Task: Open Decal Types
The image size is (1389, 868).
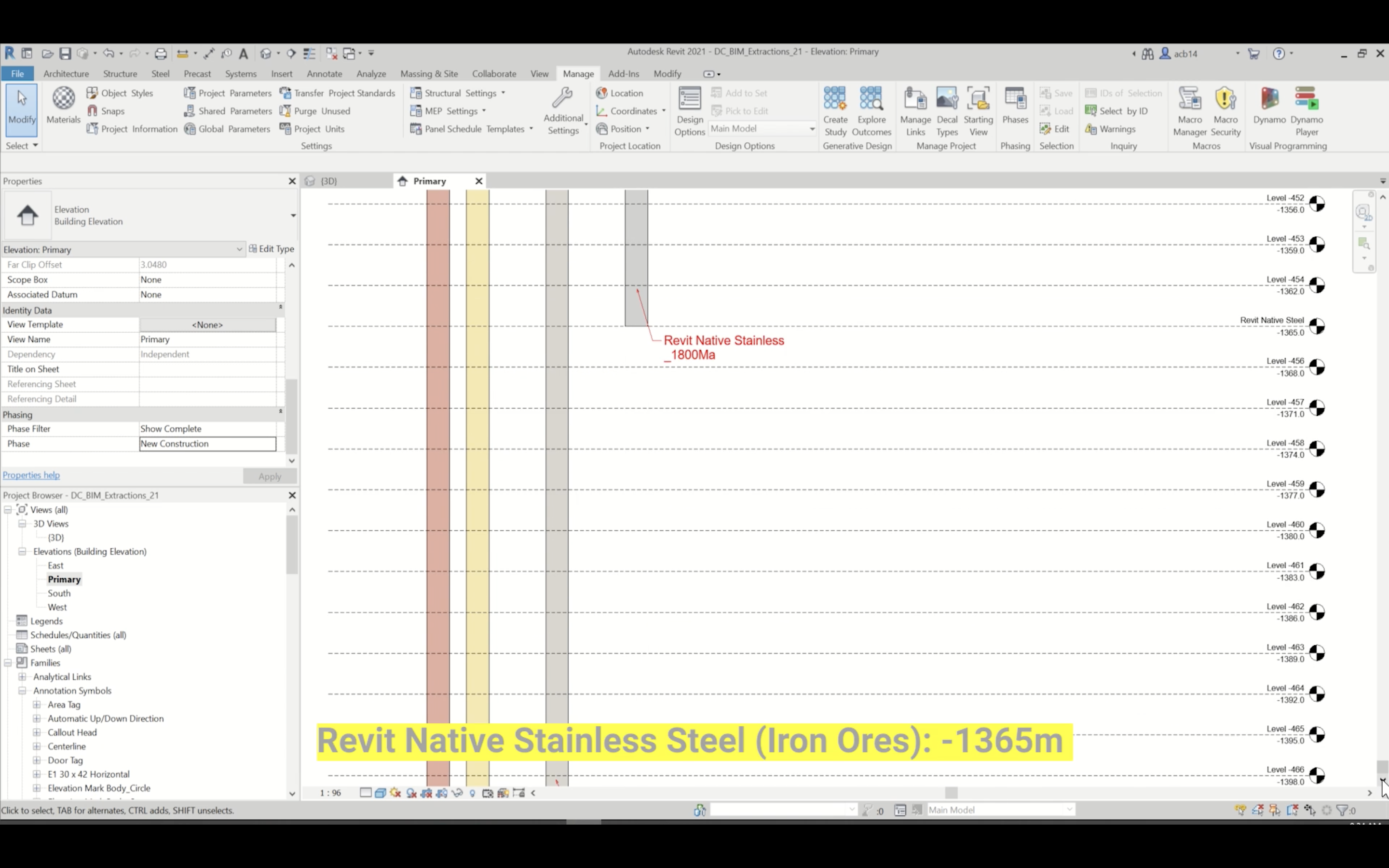Action: 947,111
